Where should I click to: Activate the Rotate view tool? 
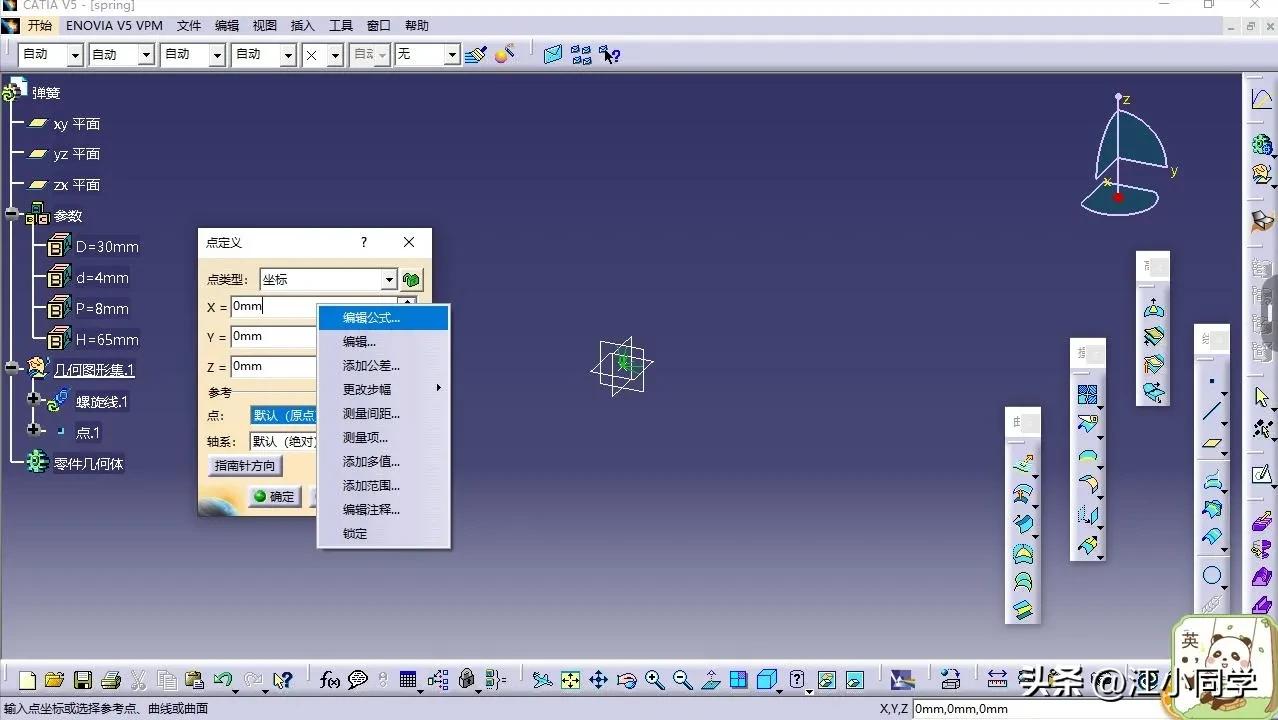[626, 680]
